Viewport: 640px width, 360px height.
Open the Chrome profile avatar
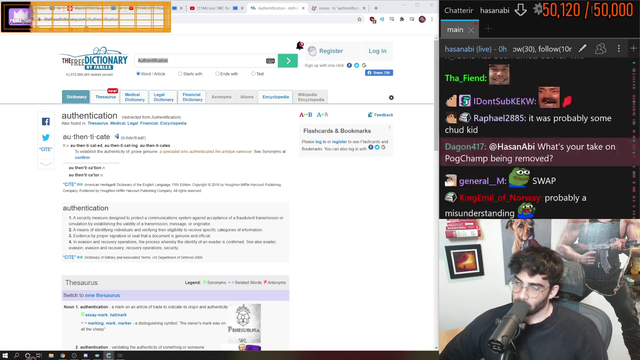pos(422,19)
